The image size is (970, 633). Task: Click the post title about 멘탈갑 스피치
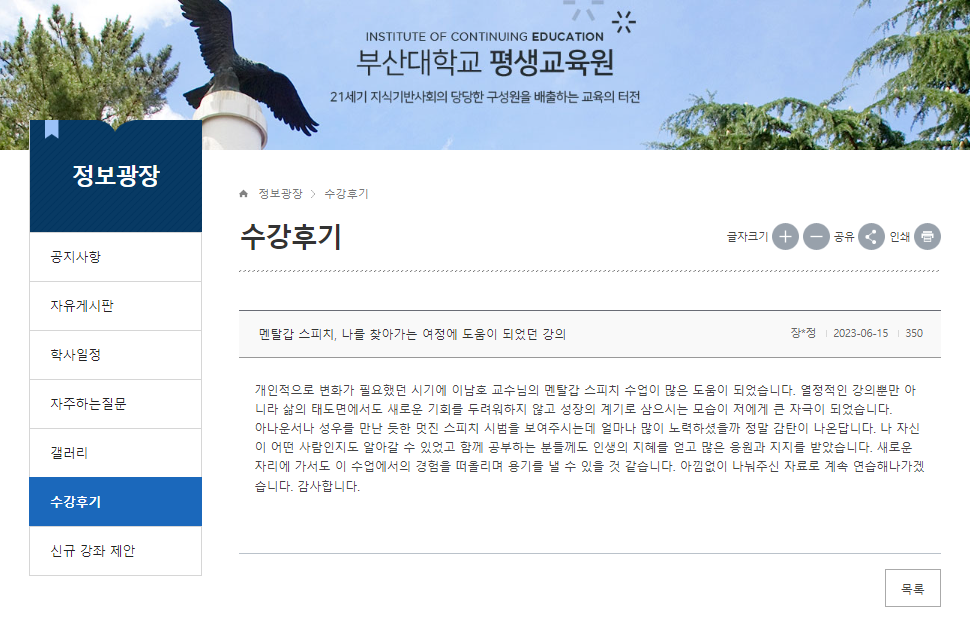click(x=412, y=334)
